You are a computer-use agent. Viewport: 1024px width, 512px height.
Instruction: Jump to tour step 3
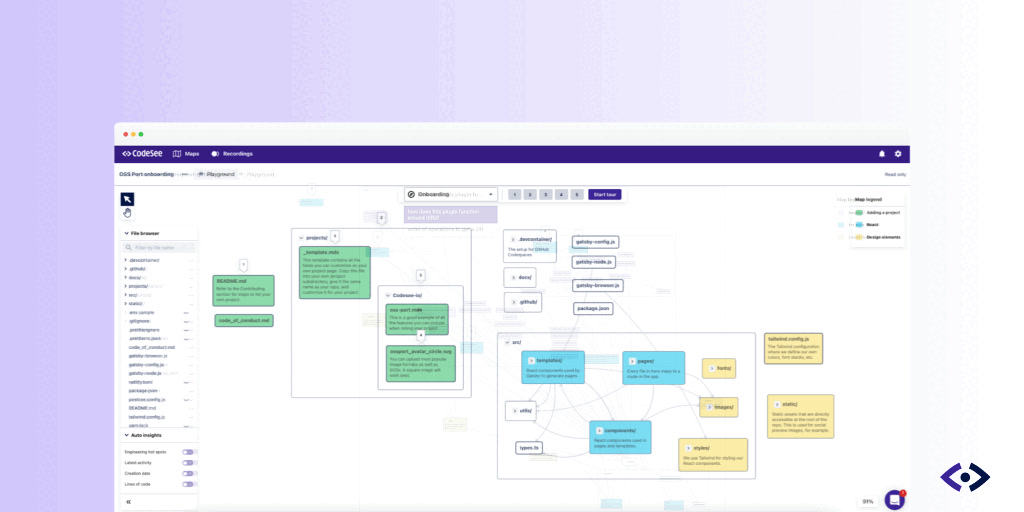tap(546, 195)
